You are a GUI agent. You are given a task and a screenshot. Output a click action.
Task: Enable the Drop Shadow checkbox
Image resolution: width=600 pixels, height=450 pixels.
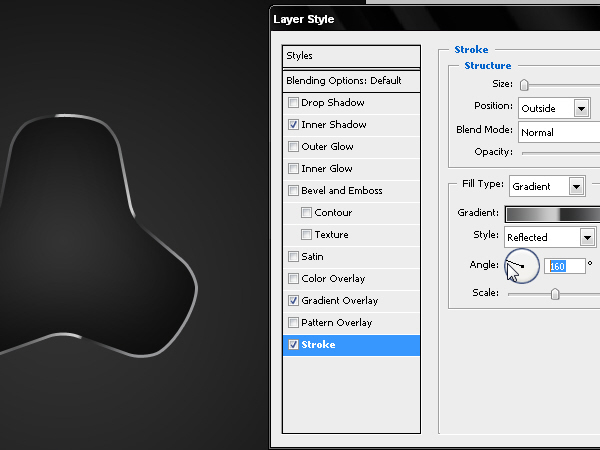(293, 103)
